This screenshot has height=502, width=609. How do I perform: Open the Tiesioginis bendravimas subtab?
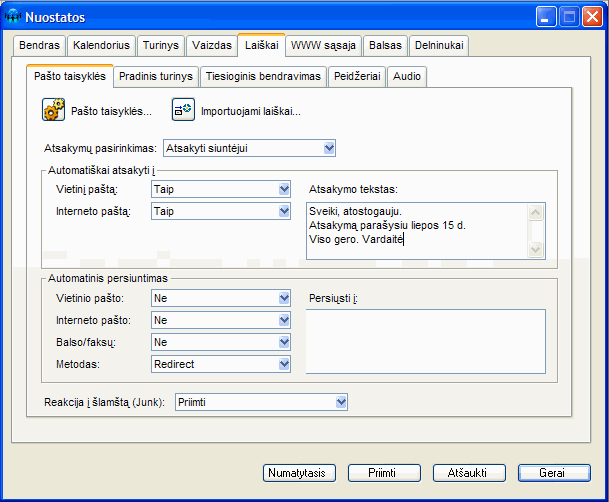coord(263,76)
